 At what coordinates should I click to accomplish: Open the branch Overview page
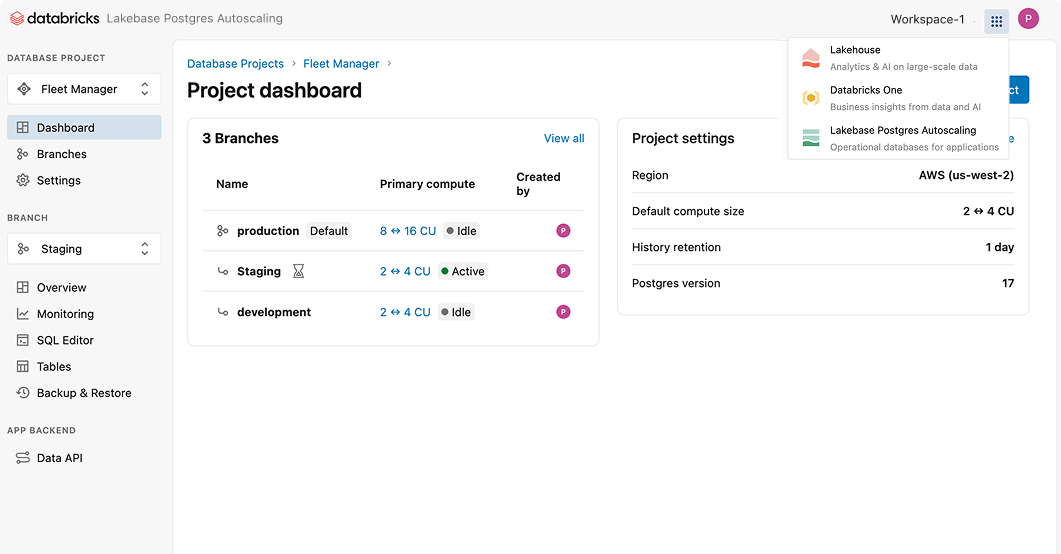click(62, 288)
